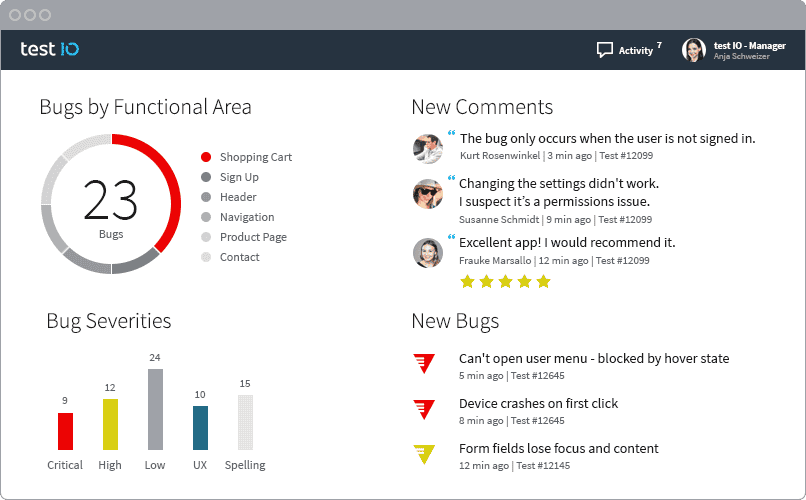
Task: Click the test IO logo
Action: click(50, 49)
